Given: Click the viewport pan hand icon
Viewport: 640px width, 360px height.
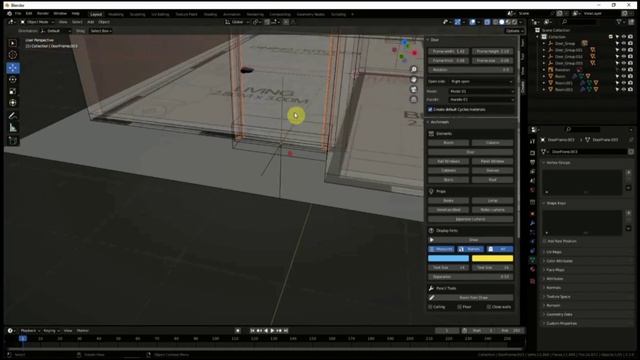Looking at the screenshot, I should point(413,80).
